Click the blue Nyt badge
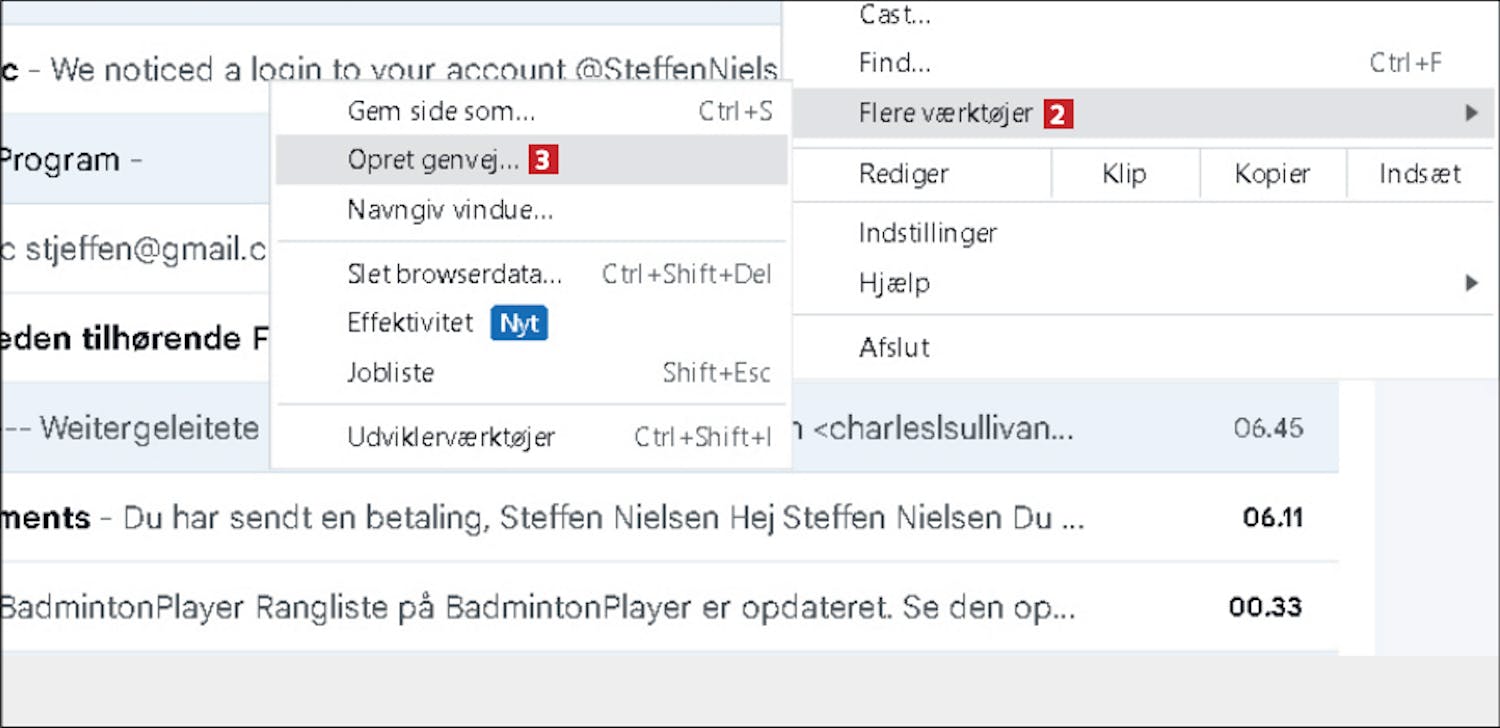This screenshot has height=728, width=1500. pos(519,324)
